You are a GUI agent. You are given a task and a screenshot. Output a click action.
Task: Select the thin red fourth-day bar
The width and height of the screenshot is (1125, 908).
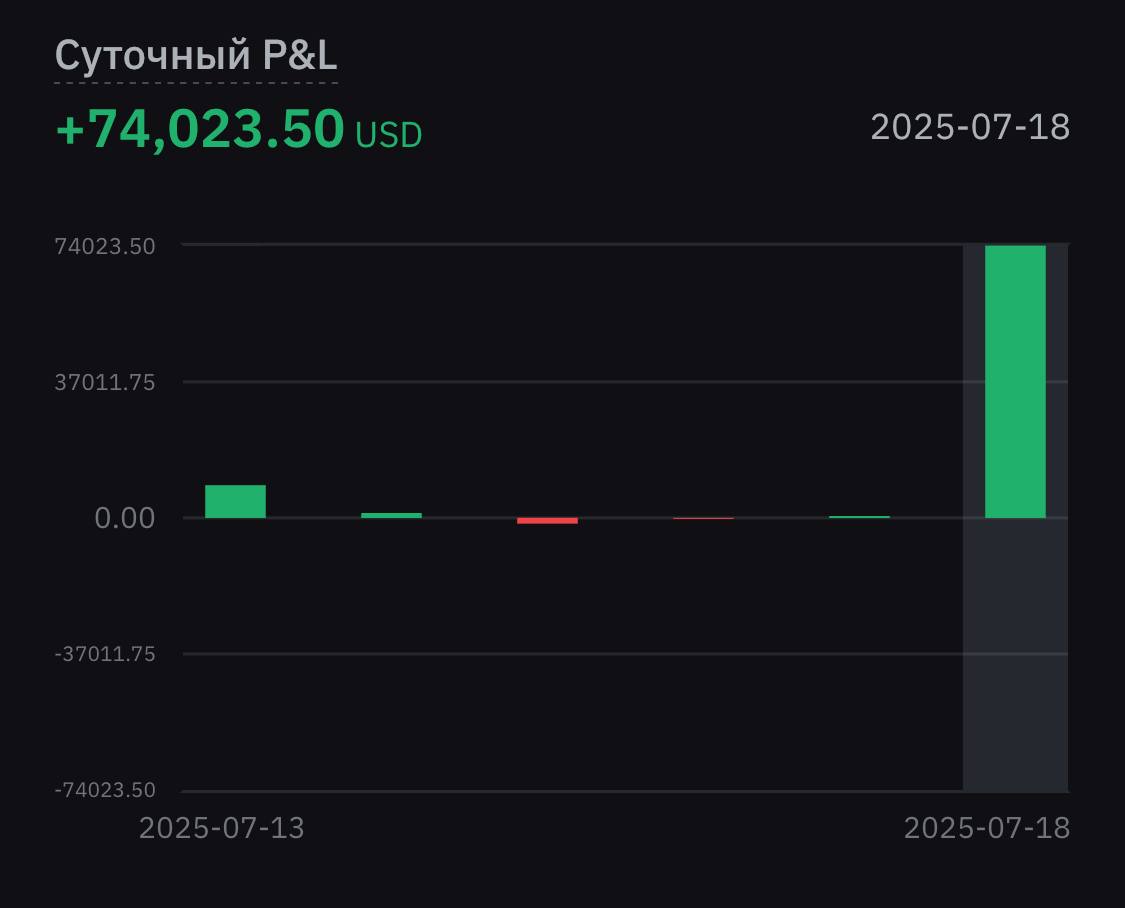click(x=703, y=518)
